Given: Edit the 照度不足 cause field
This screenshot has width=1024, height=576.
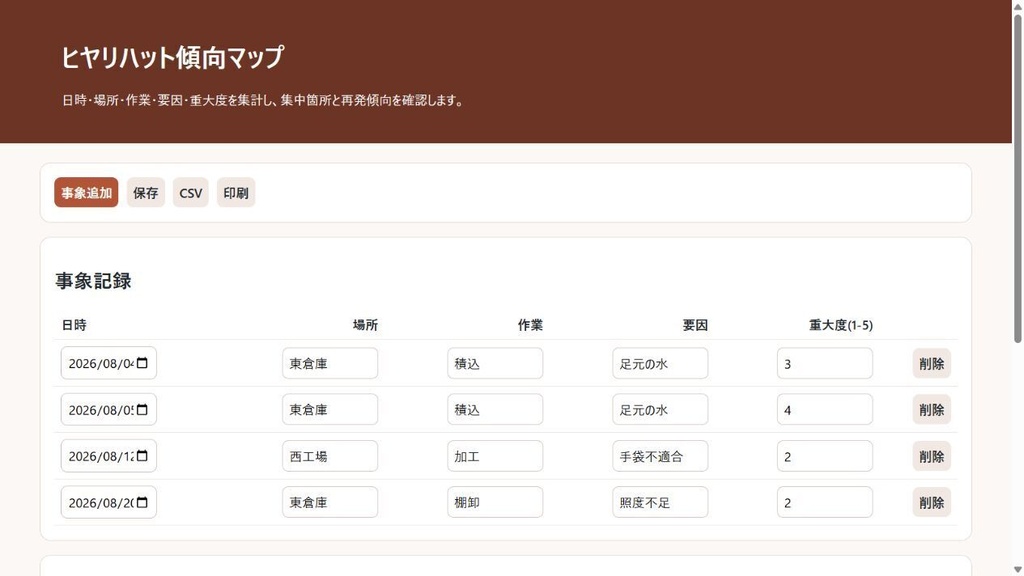Looking at the screenshot, I should (x=660, y=502).
